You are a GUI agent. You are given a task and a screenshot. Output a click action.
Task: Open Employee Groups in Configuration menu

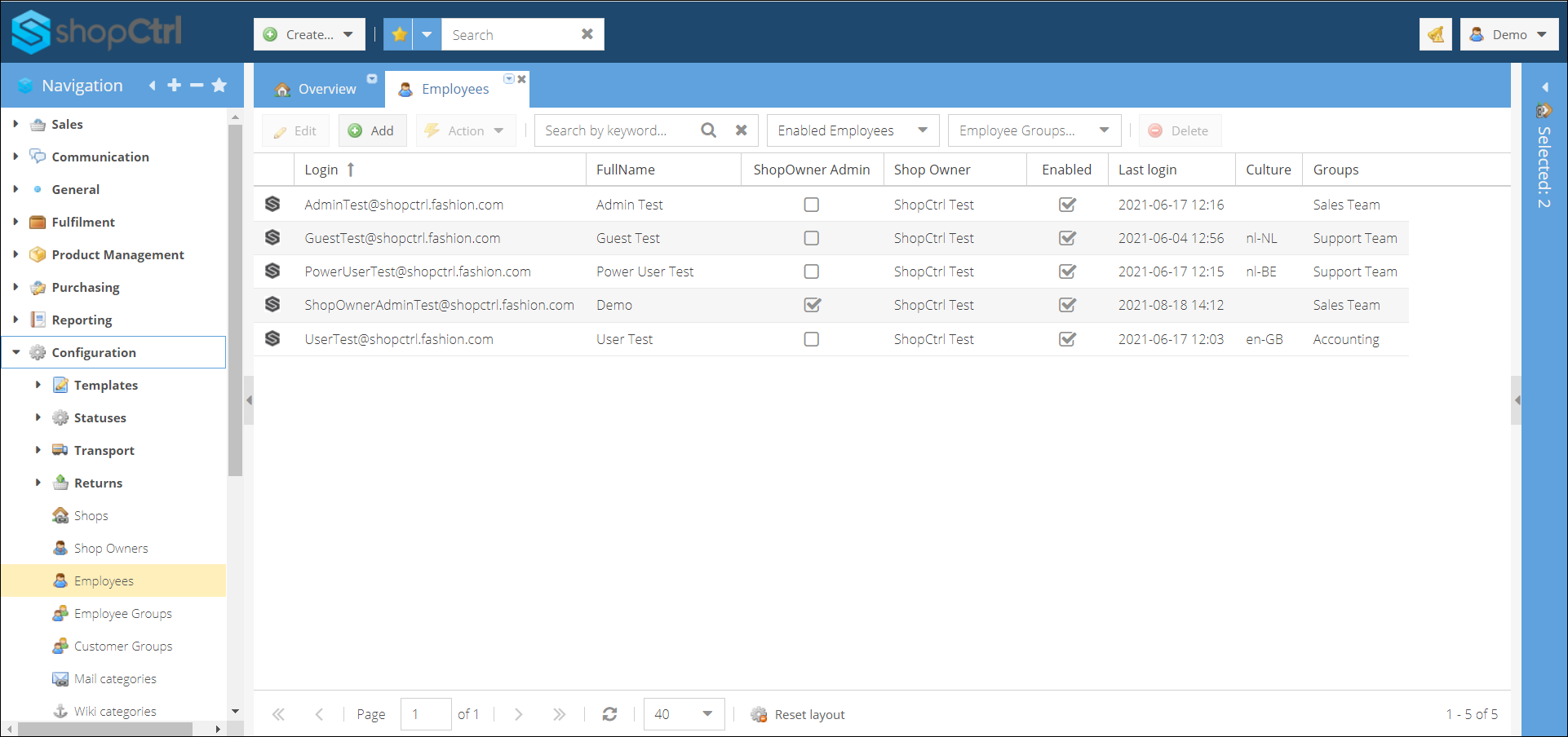click(122, 613)
